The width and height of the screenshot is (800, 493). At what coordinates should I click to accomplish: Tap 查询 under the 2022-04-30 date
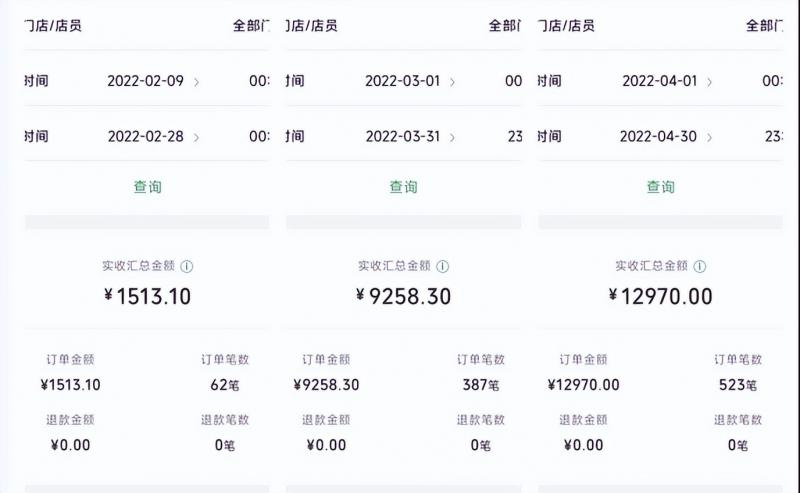660,186
